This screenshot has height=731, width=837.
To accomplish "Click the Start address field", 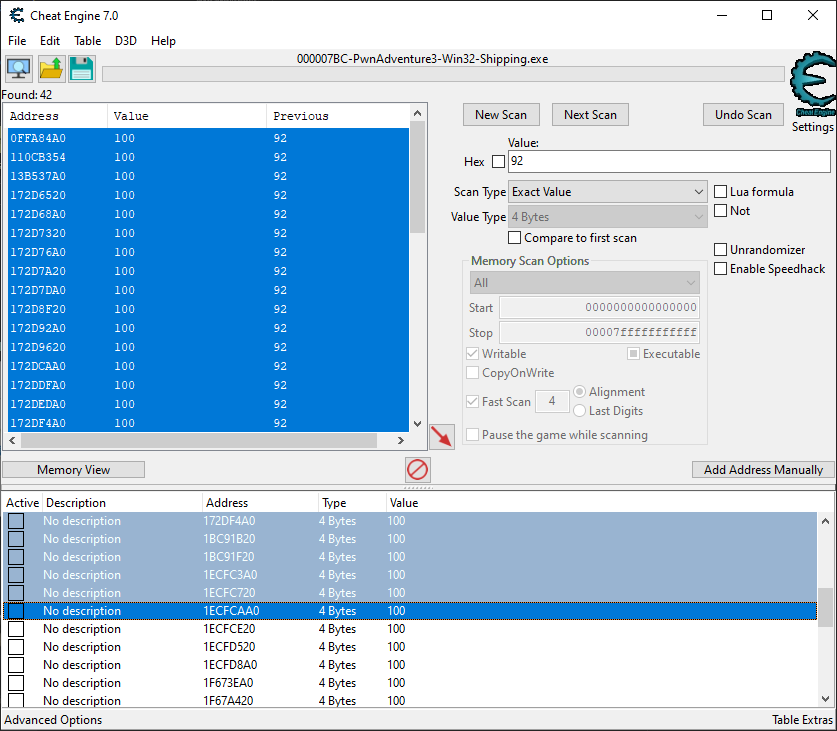I will coord(599,308).
